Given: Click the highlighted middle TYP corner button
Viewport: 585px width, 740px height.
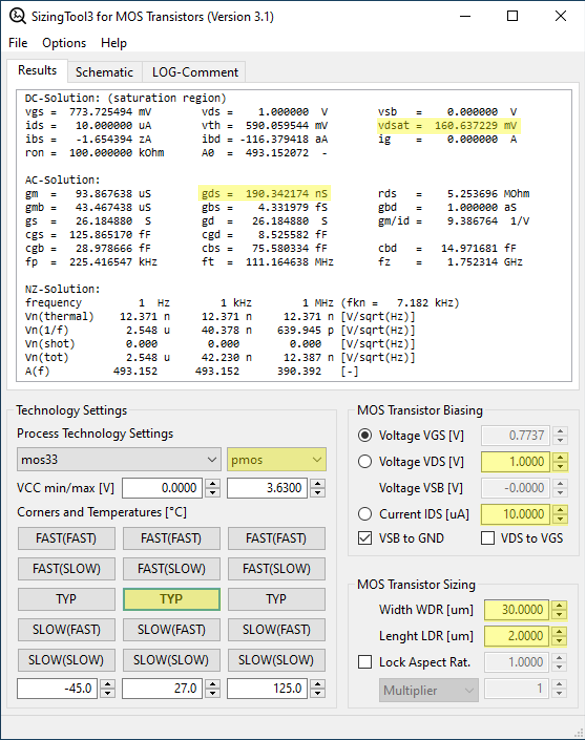Looking at the screenshot, I should pyautogui.click(x=171, y=599).
